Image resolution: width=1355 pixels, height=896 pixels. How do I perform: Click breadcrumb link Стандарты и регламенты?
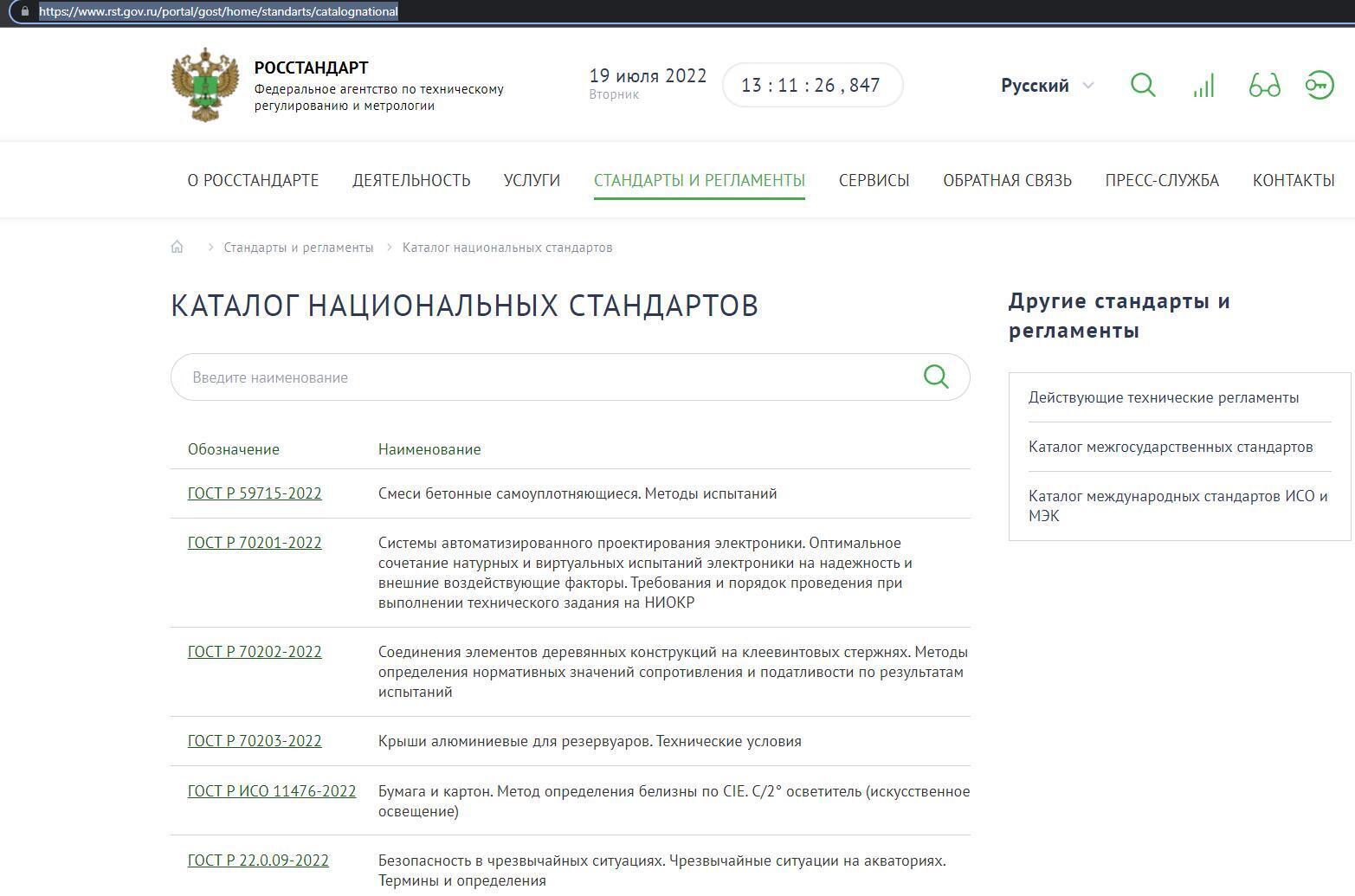[299, 248]
